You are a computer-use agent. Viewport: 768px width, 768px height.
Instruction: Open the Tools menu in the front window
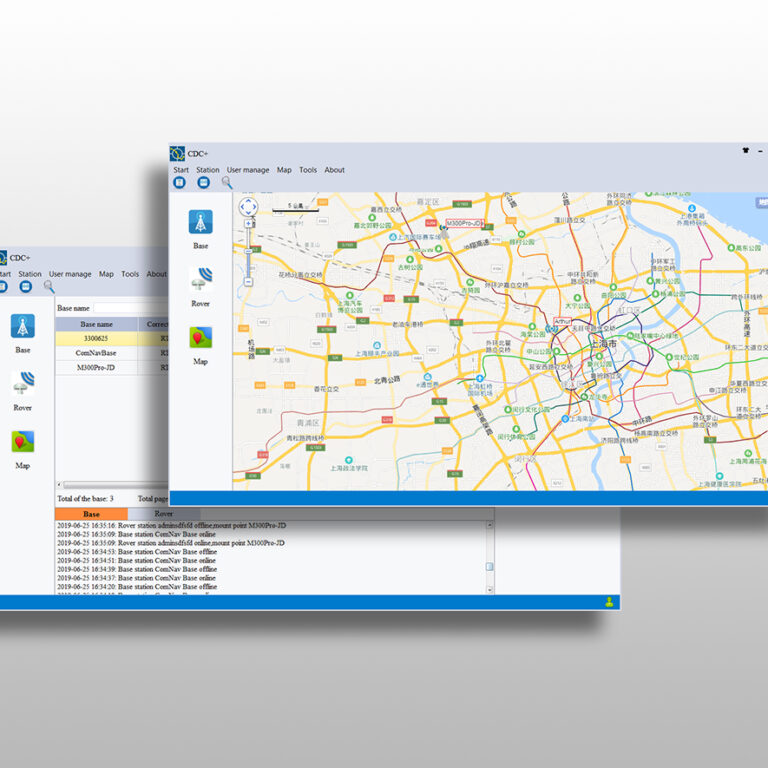coord(308,170)
